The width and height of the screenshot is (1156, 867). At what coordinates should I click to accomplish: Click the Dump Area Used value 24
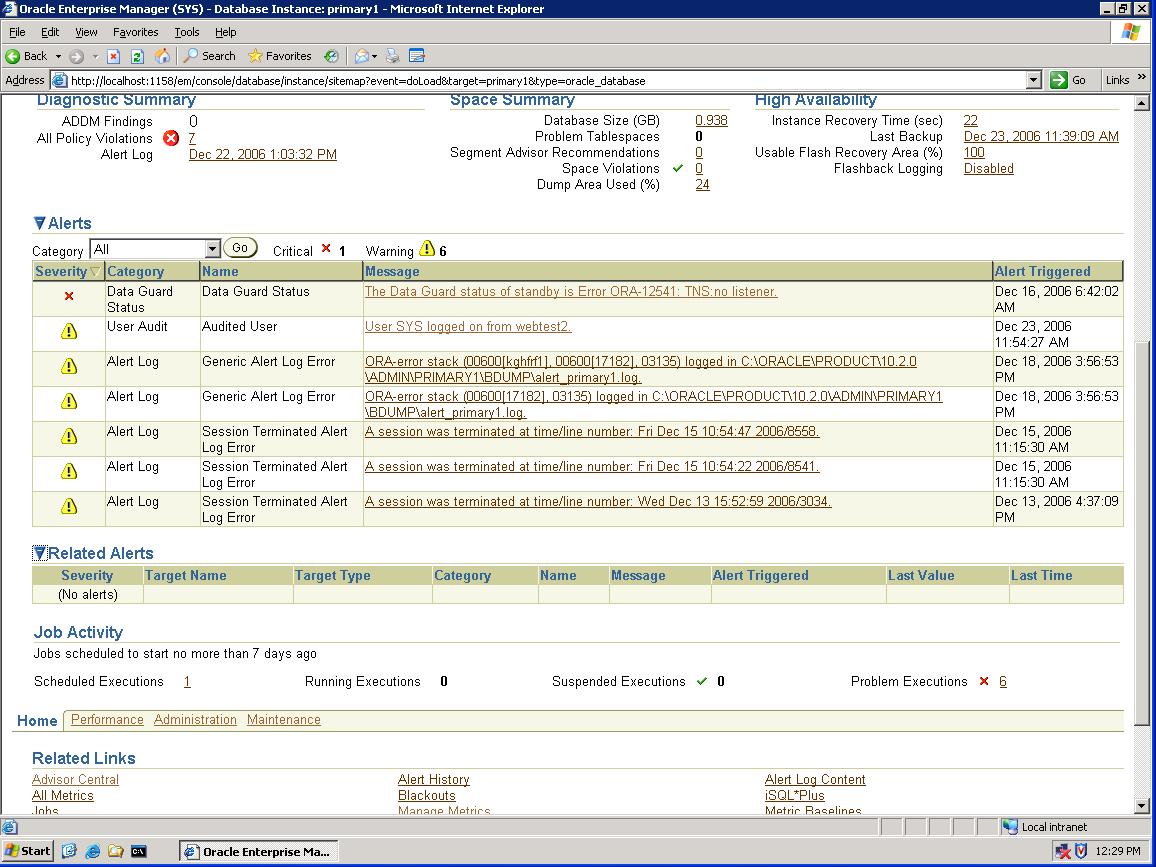pos(703,184)
